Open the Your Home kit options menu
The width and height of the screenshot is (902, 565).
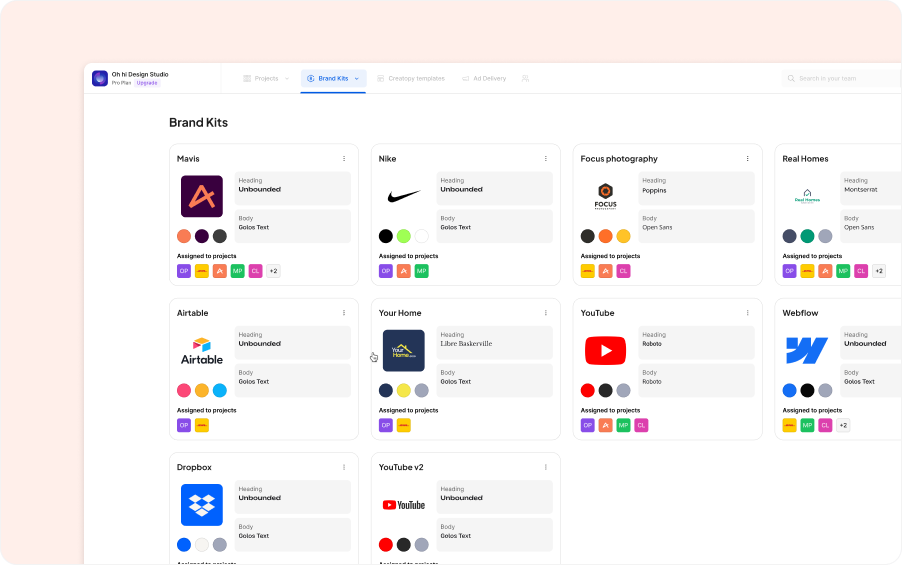(x=546, y=313)
